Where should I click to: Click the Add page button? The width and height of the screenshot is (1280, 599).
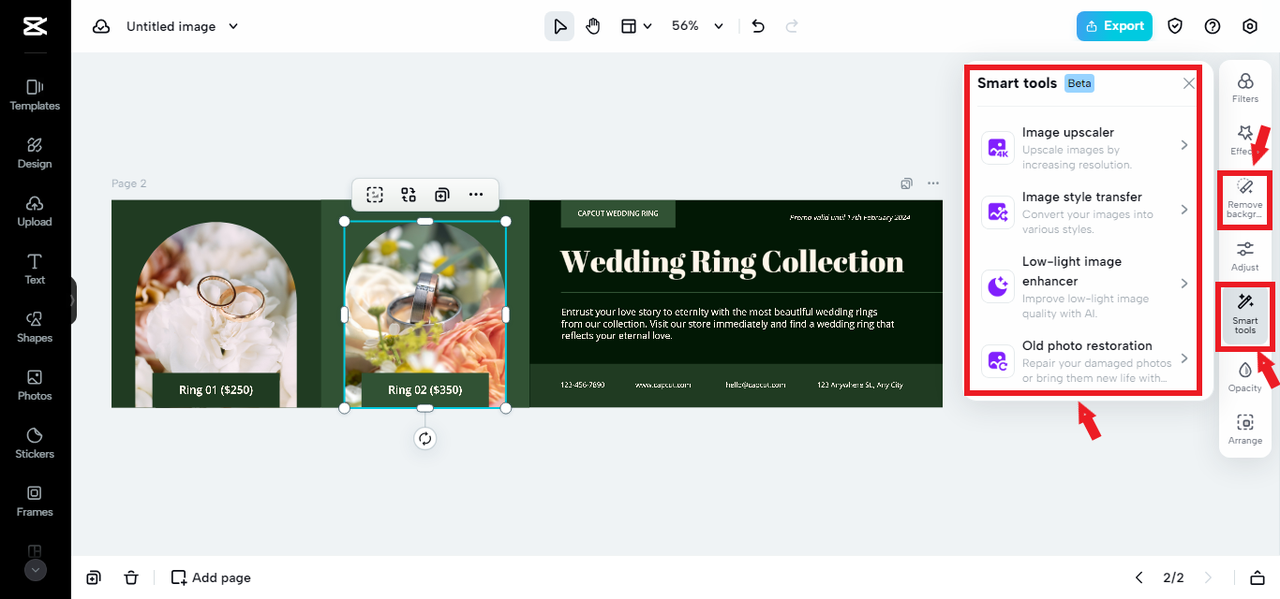pyautogui.click(x=211, y=578)
